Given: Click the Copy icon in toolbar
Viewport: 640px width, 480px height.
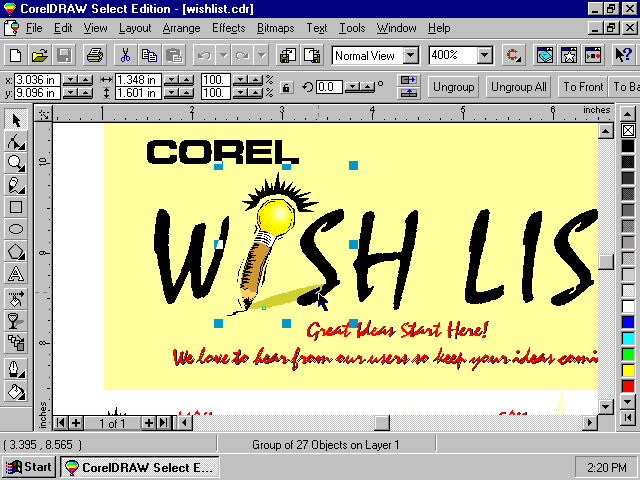Looking at the screenshot, I should coord(149,55).
